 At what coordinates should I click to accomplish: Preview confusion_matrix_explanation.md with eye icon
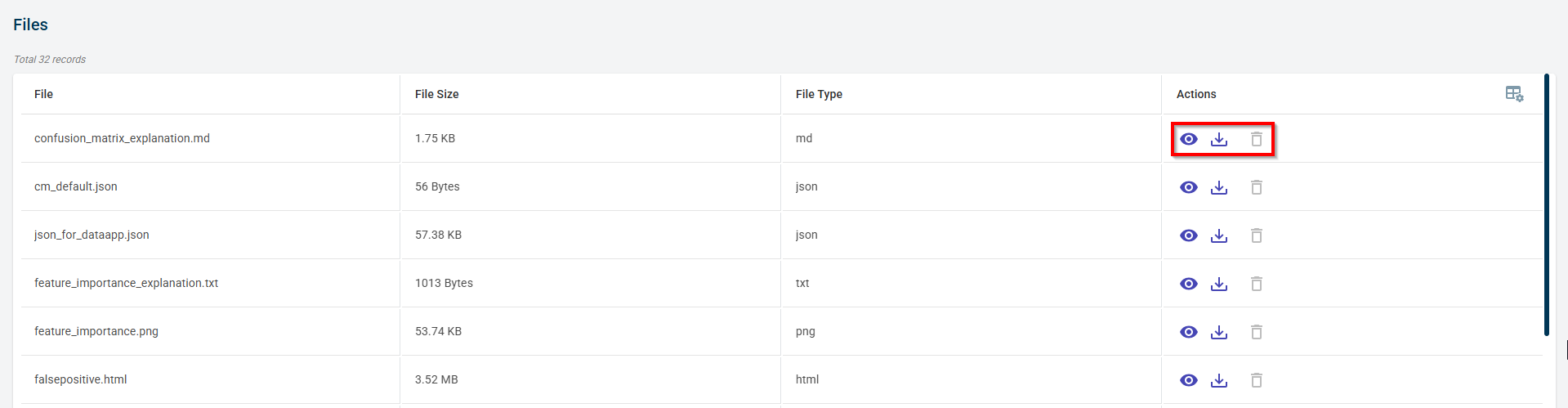[1189, 139]
